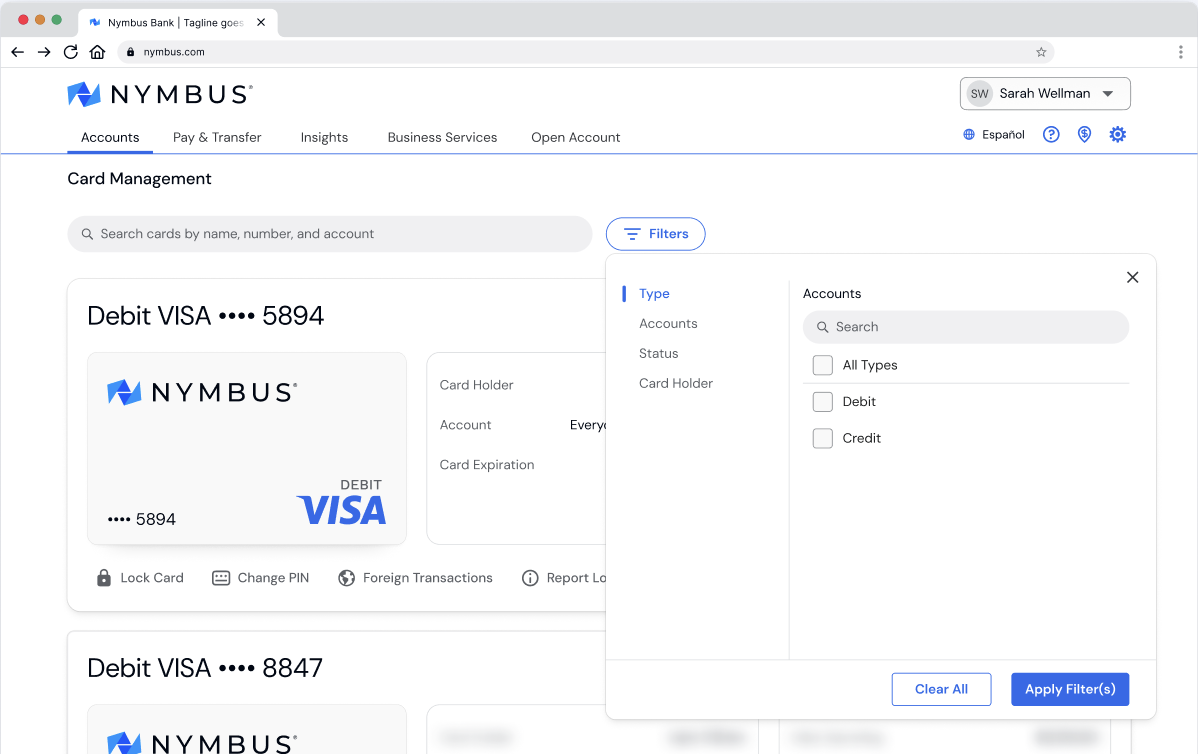Click the VISA logo on 5894 card
The height and width of the screenshot is (754, 1198).
(x=341, y=510)
